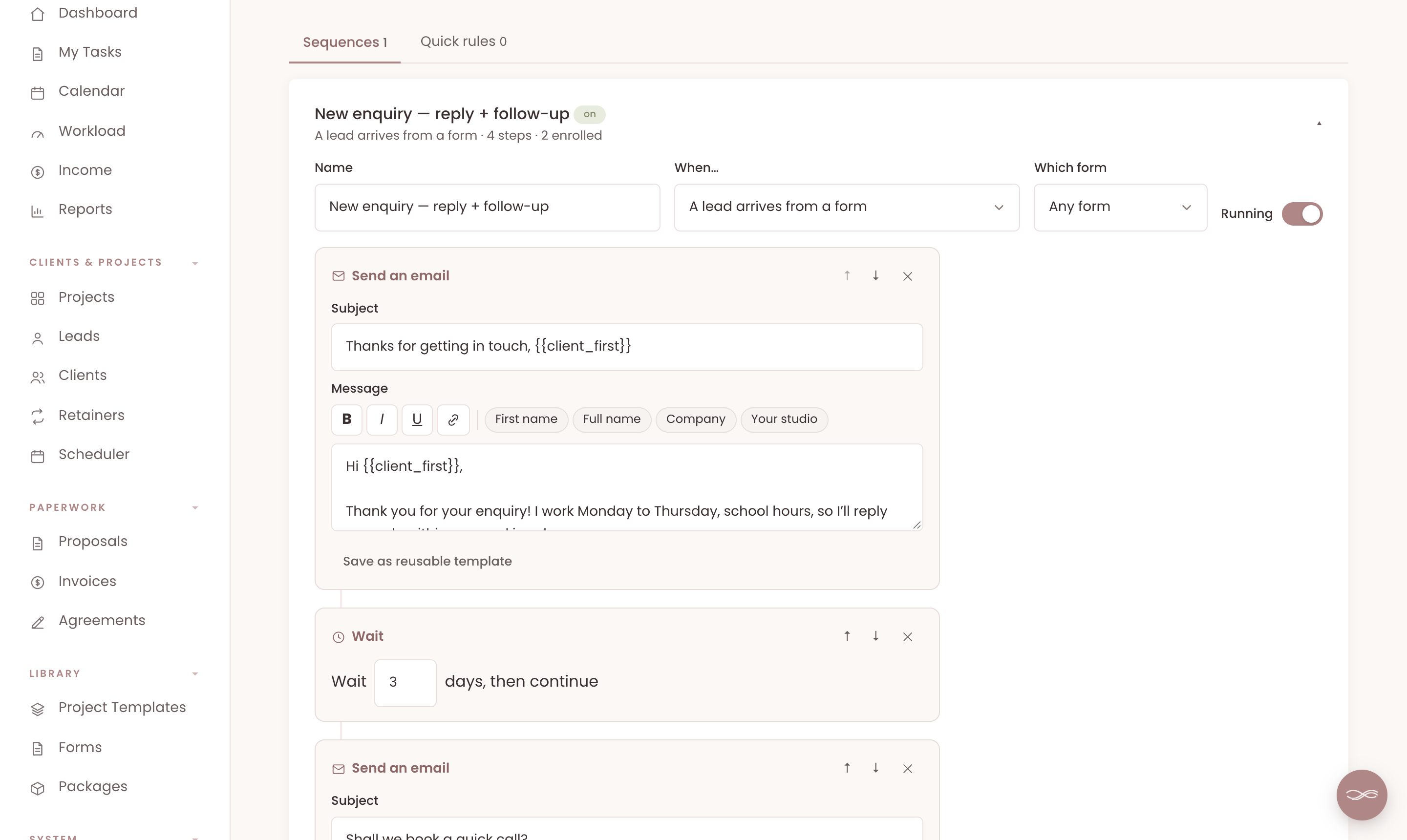The width and height of the screenshot is (1407, 840).
Task: Delete the Wait step
Action: (908, 637)
